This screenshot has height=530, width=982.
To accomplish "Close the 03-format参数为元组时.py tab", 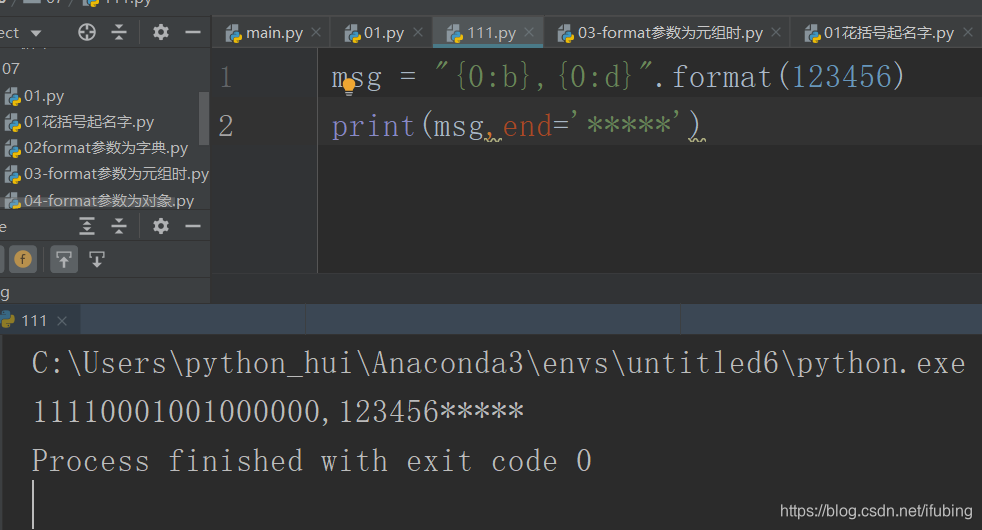I will pyautogui.click(x=776, y=32).
